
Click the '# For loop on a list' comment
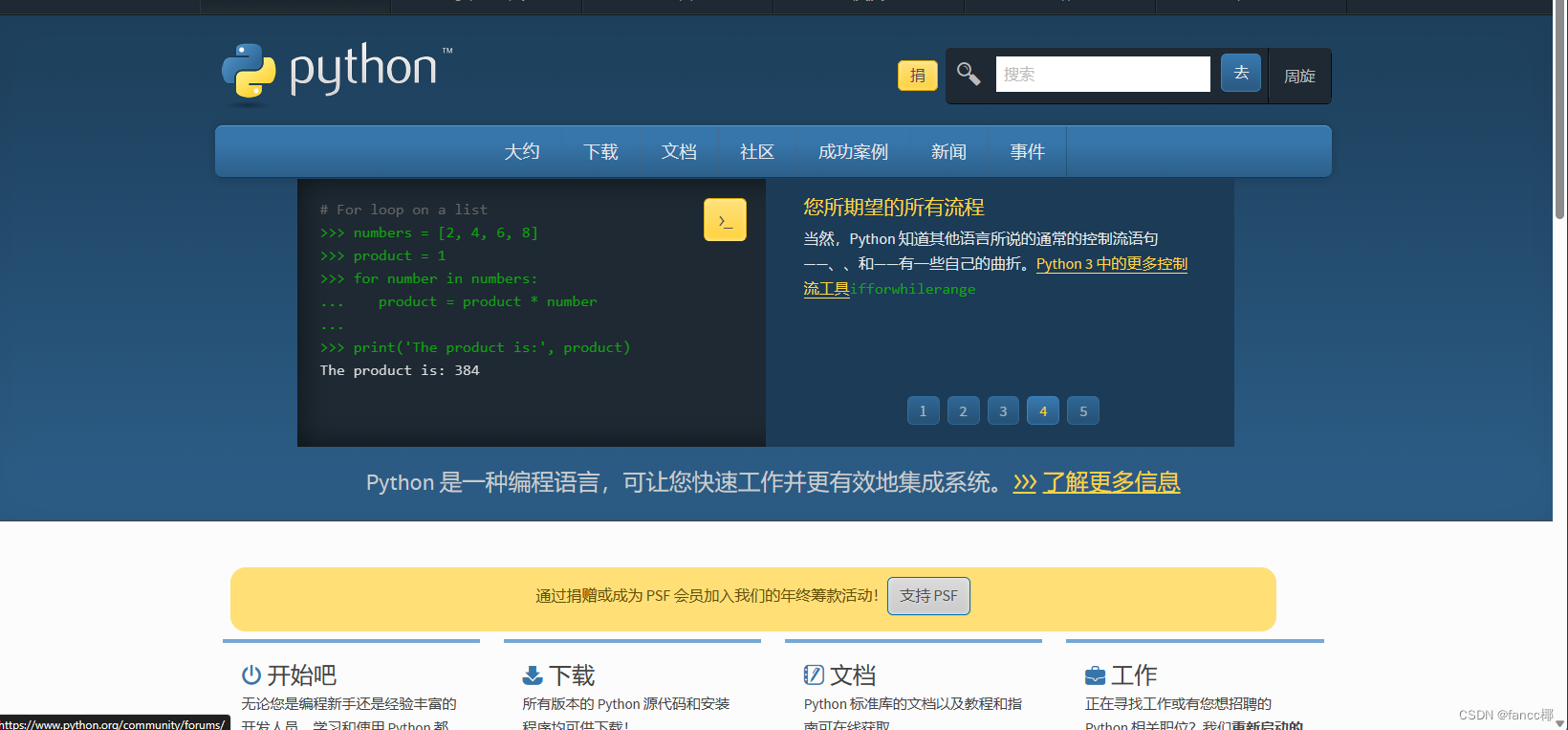point(403,210)
